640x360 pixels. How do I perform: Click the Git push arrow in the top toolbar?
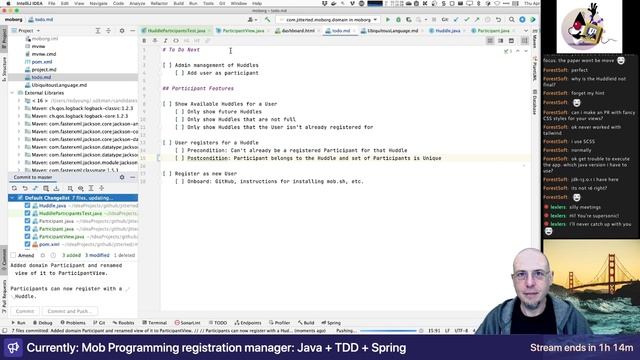[x=477, y=20]
